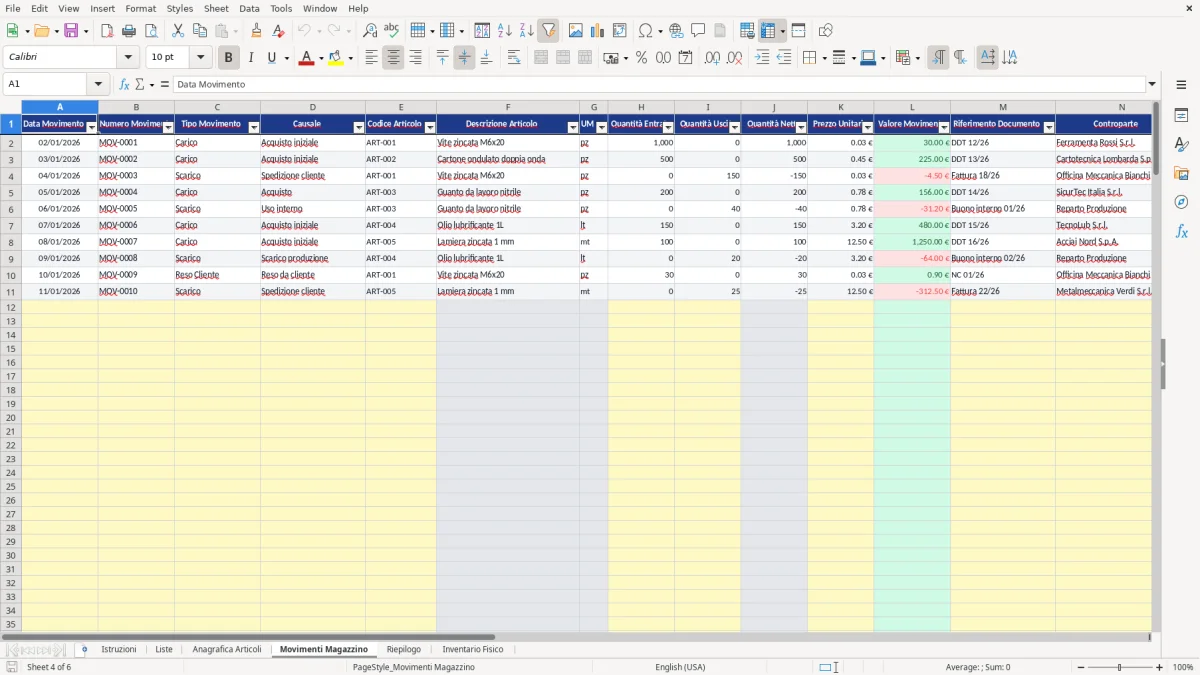Toggle Freeze Rows and Columns
The width and height of the screenshot is (1200, 675).
tap(767, 31)
